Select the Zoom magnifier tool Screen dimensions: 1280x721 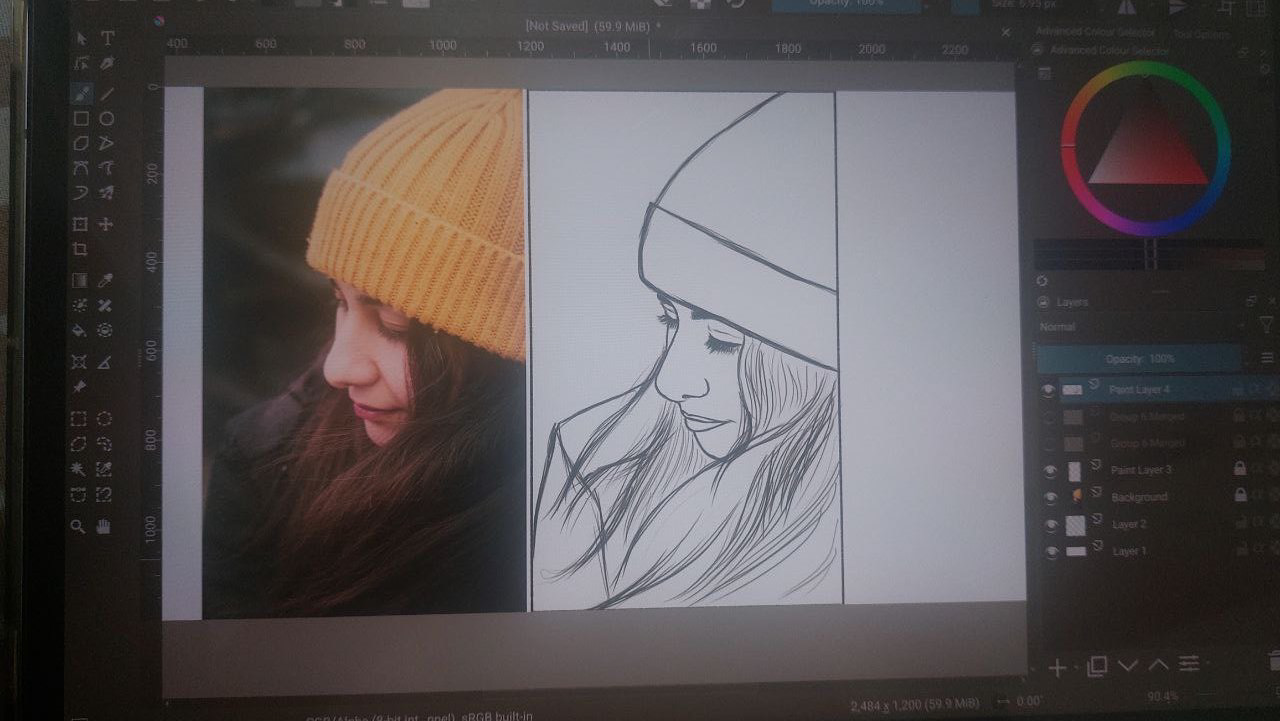coord(79,526)
